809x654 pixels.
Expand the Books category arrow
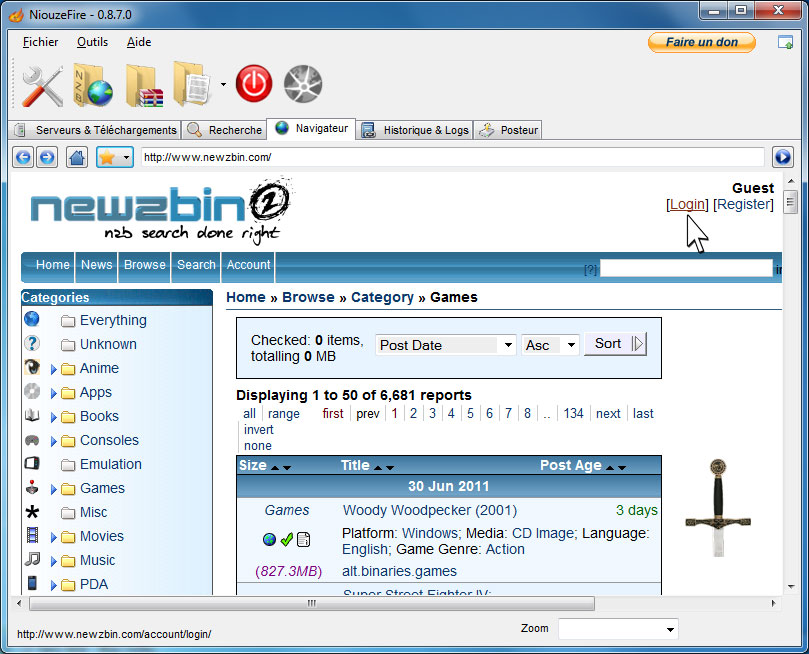coord(54,417)
